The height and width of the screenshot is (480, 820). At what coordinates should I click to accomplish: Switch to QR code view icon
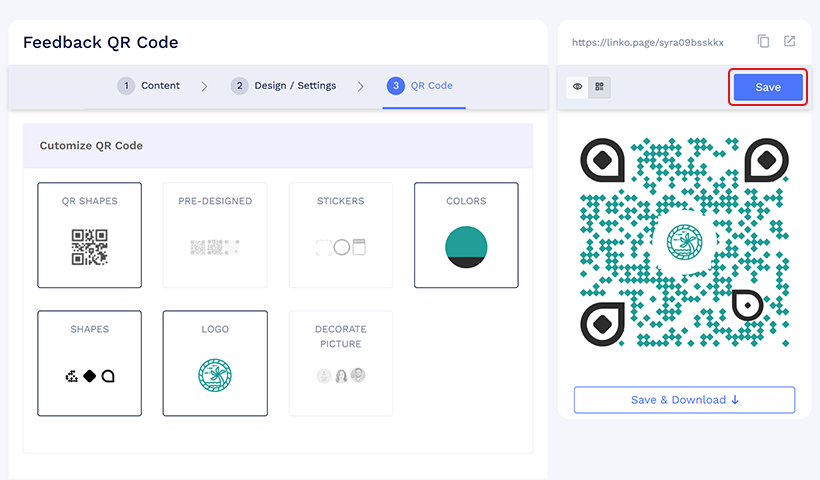pyautogui.click(x=599, y=87)
